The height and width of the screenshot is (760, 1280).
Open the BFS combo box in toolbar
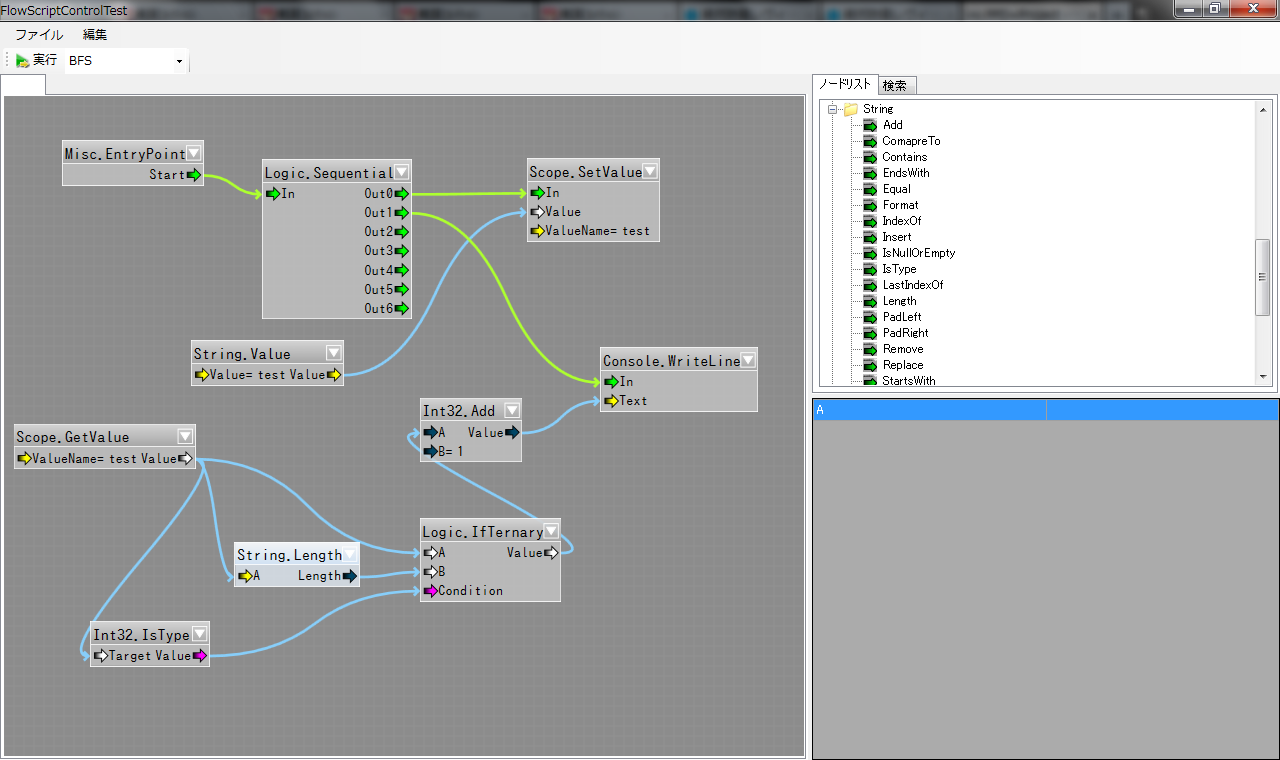[179, 62]
